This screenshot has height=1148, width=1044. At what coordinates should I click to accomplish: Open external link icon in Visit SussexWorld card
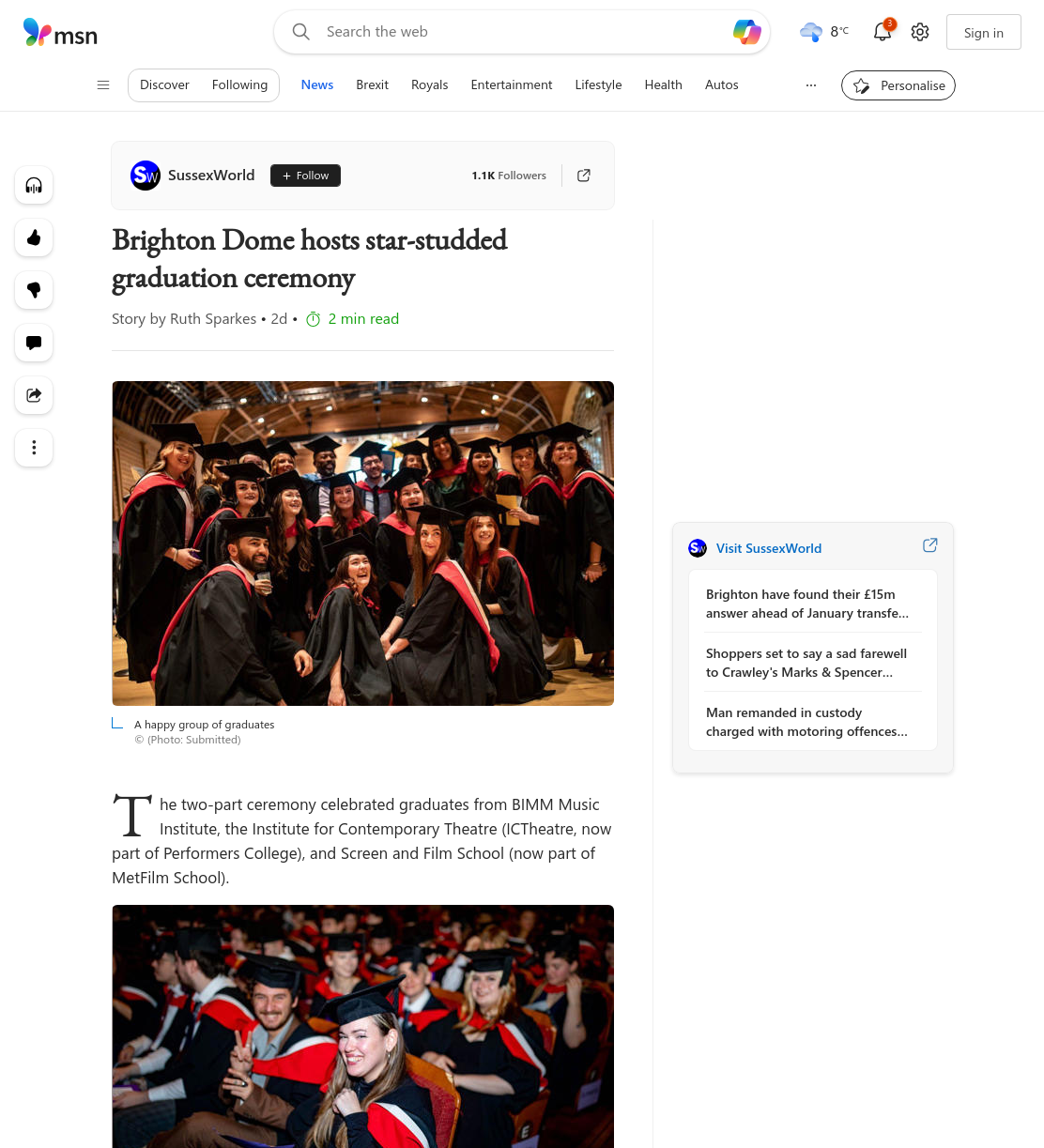[930, 545]
